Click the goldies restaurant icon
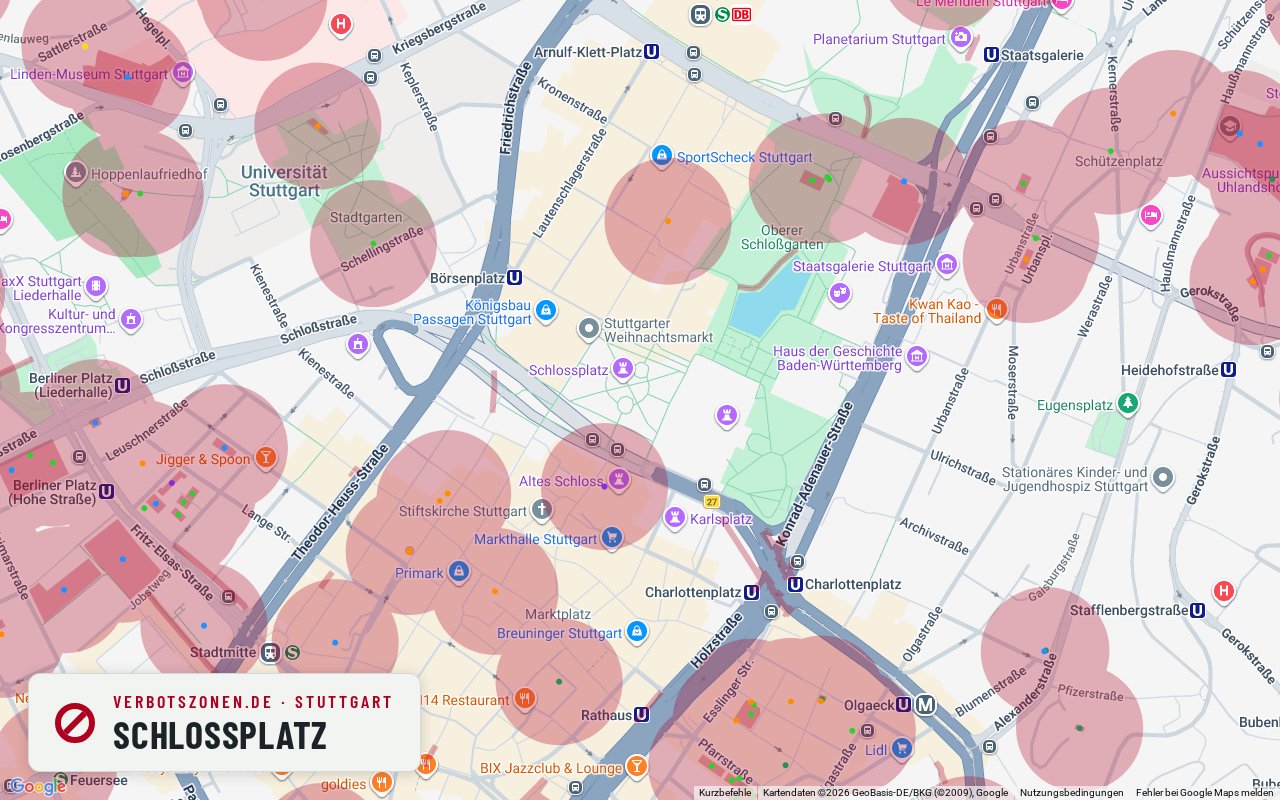This screenshot has width=1280, height=800. point(381,782)
